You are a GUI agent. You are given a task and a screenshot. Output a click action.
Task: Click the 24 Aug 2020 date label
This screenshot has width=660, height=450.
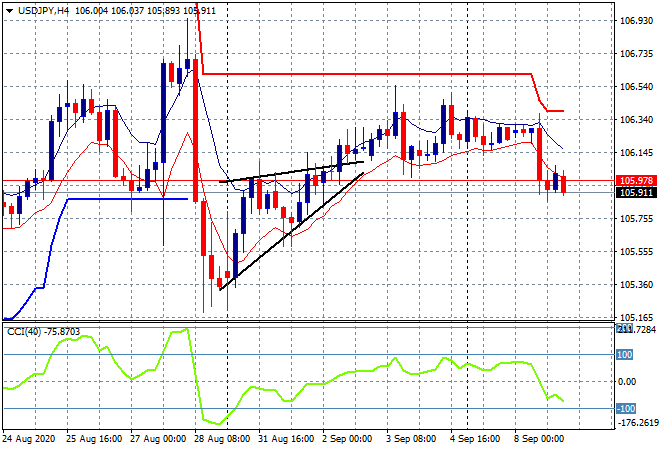(x=29, y=439)
